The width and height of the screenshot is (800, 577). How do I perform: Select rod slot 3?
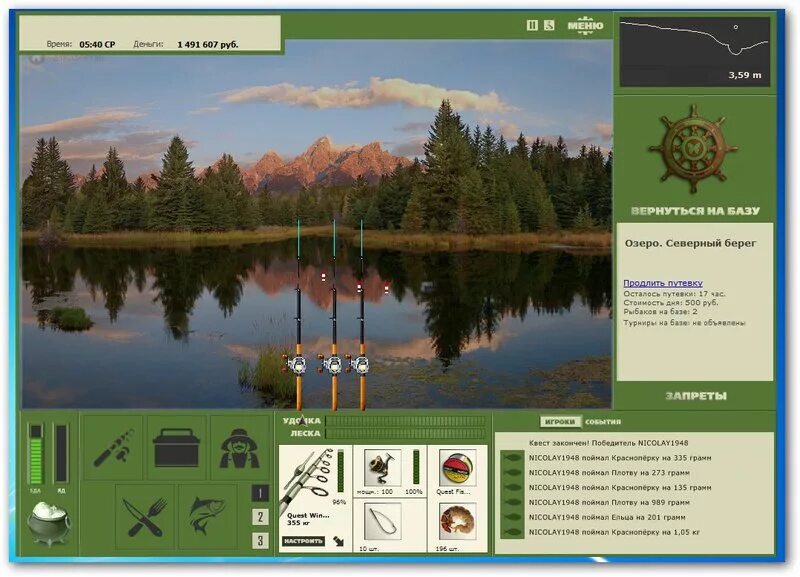click(260, 540)
